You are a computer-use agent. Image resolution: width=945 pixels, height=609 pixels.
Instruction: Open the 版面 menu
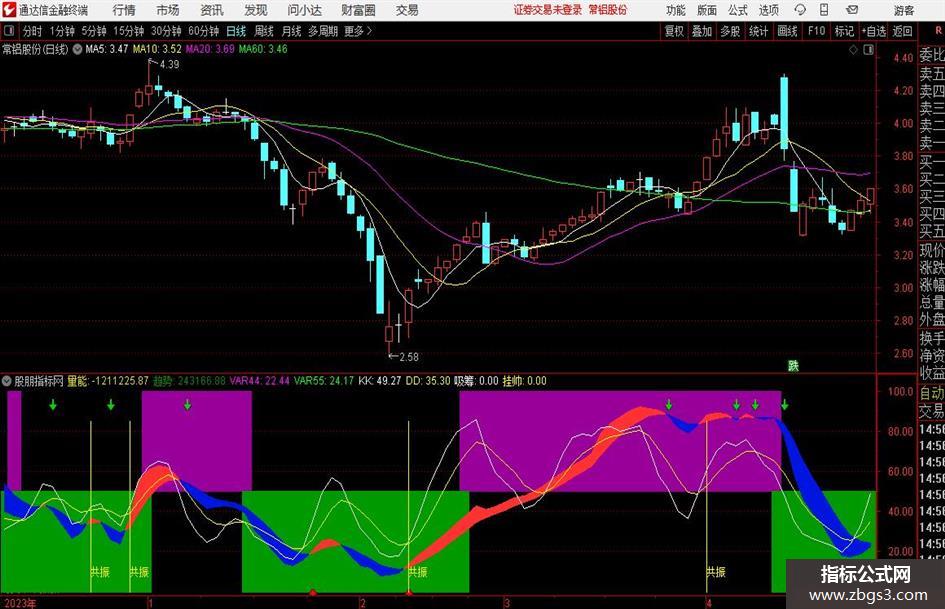point(706,10)
